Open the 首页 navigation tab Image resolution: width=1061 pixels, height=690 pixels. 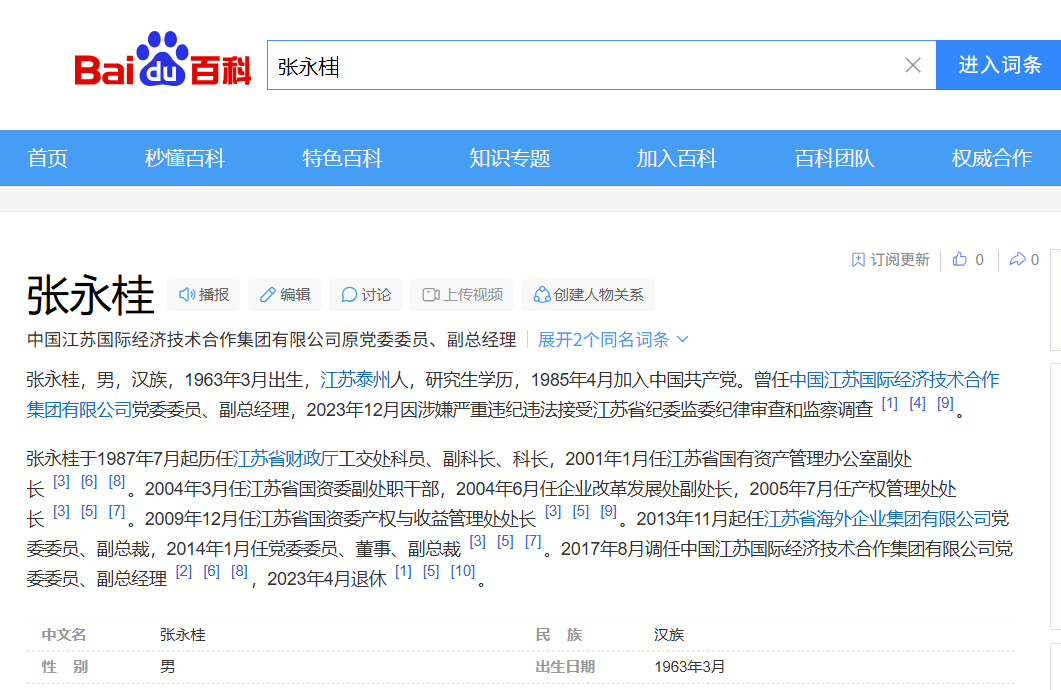(x=47, y=158)
